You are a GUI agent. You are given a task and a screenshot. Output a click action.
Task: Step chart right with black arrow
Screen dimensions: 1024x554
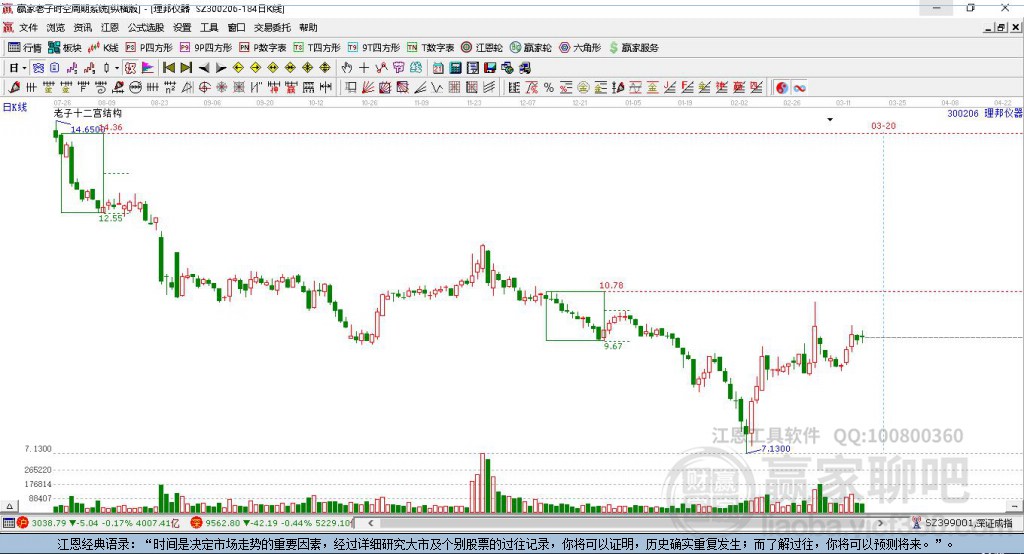click(x=221, y=68)
